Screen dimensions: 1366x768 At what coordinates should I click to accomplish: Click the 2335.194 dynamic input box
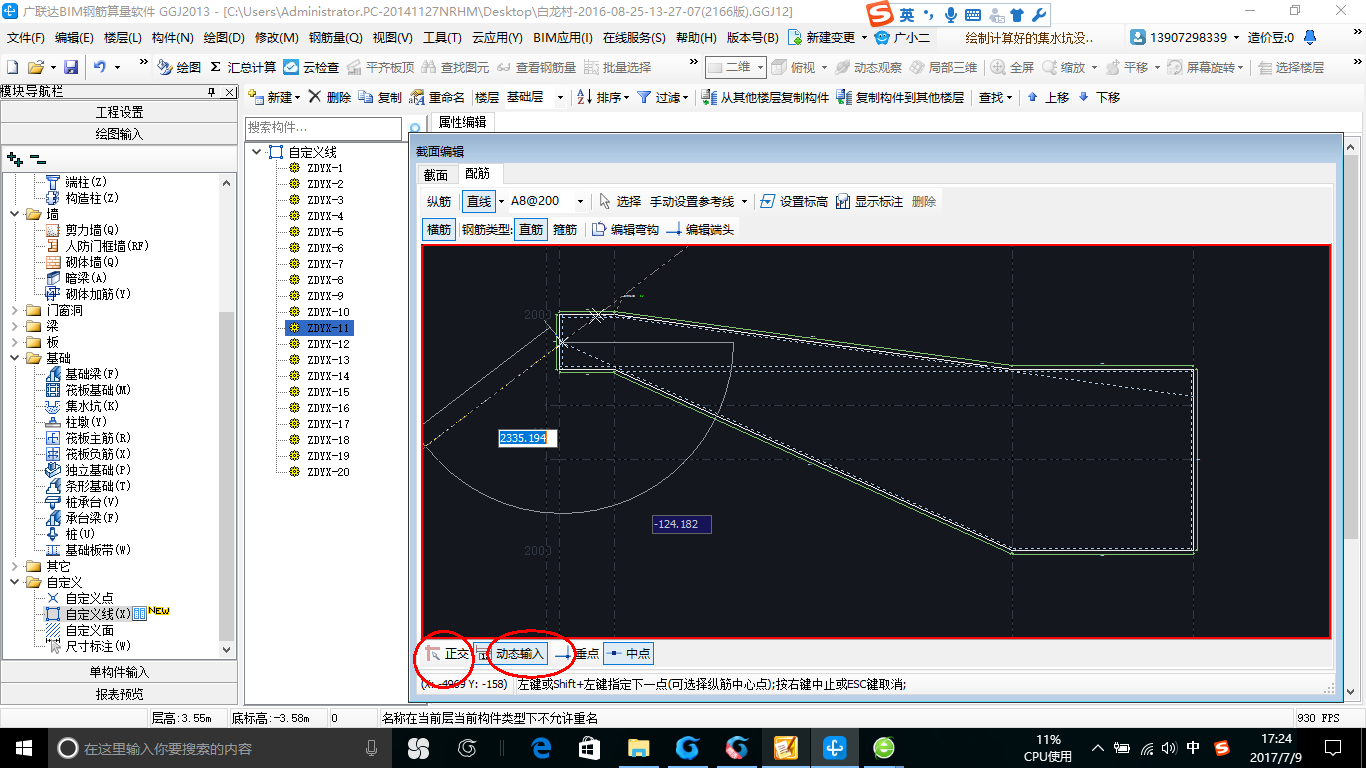click(527, 438)
